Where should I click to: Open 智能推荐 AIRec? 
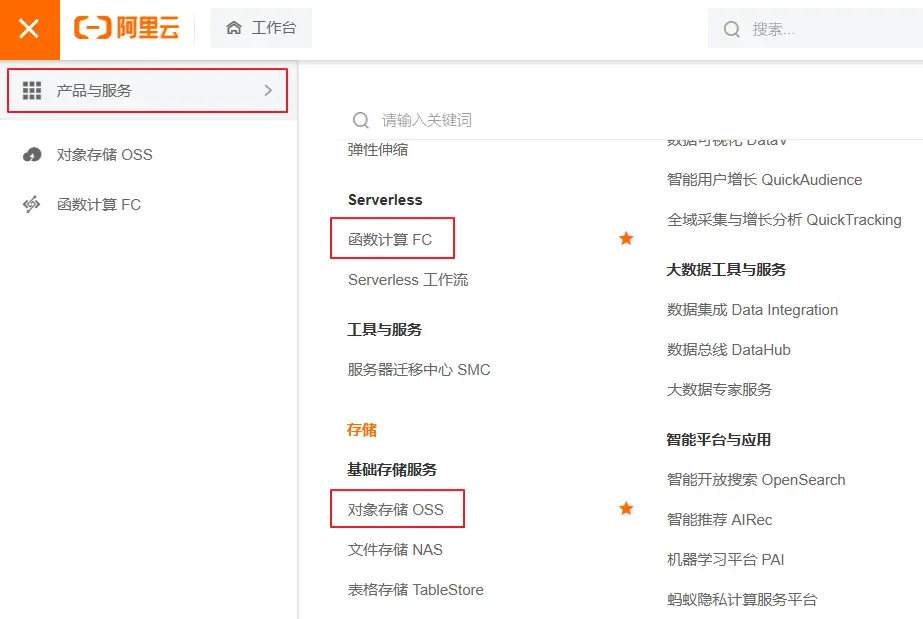(x=719, y=520)
